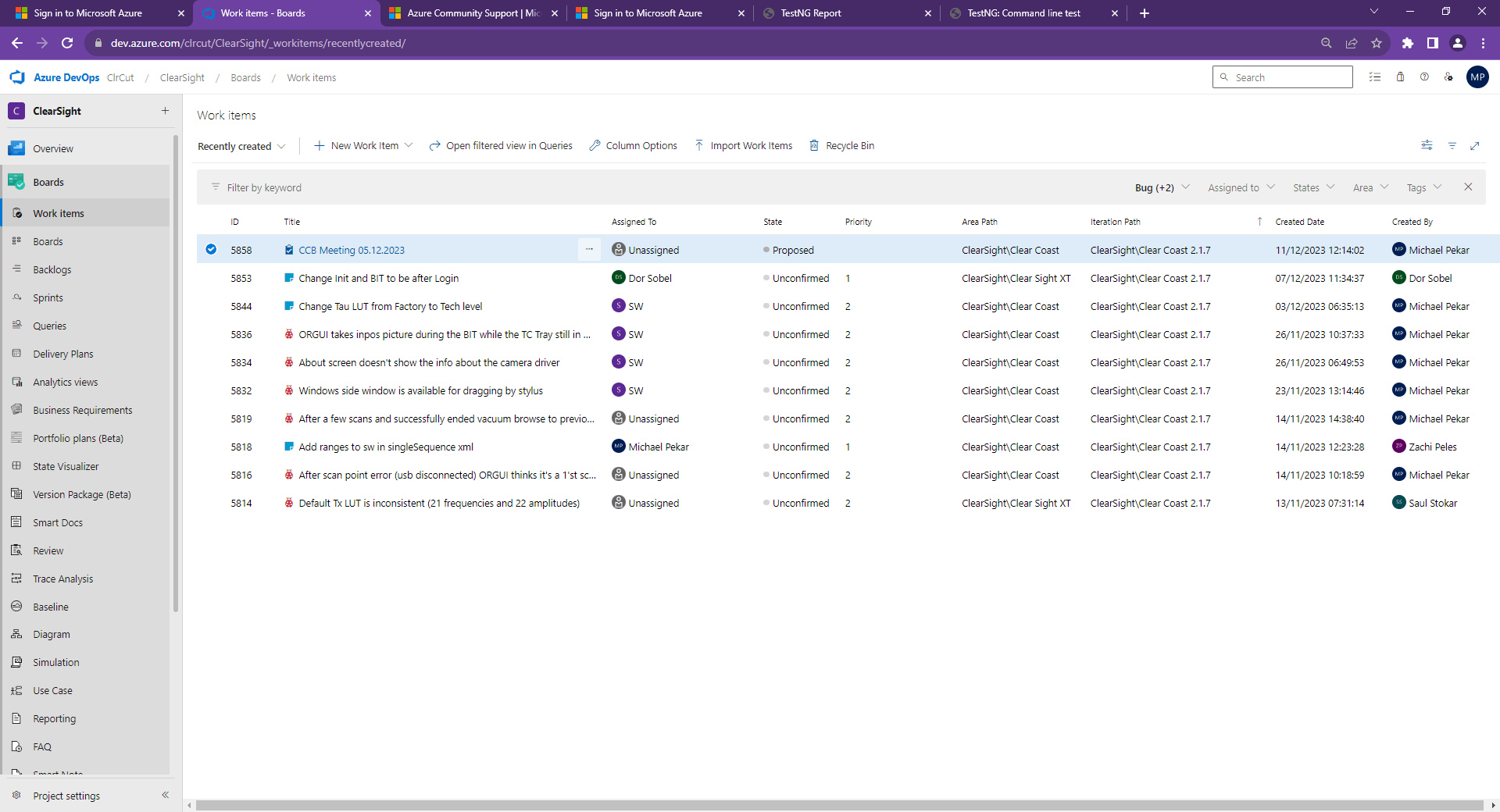
Task: Open the Assigned to filter dropdown
Action: (1241, 188)
